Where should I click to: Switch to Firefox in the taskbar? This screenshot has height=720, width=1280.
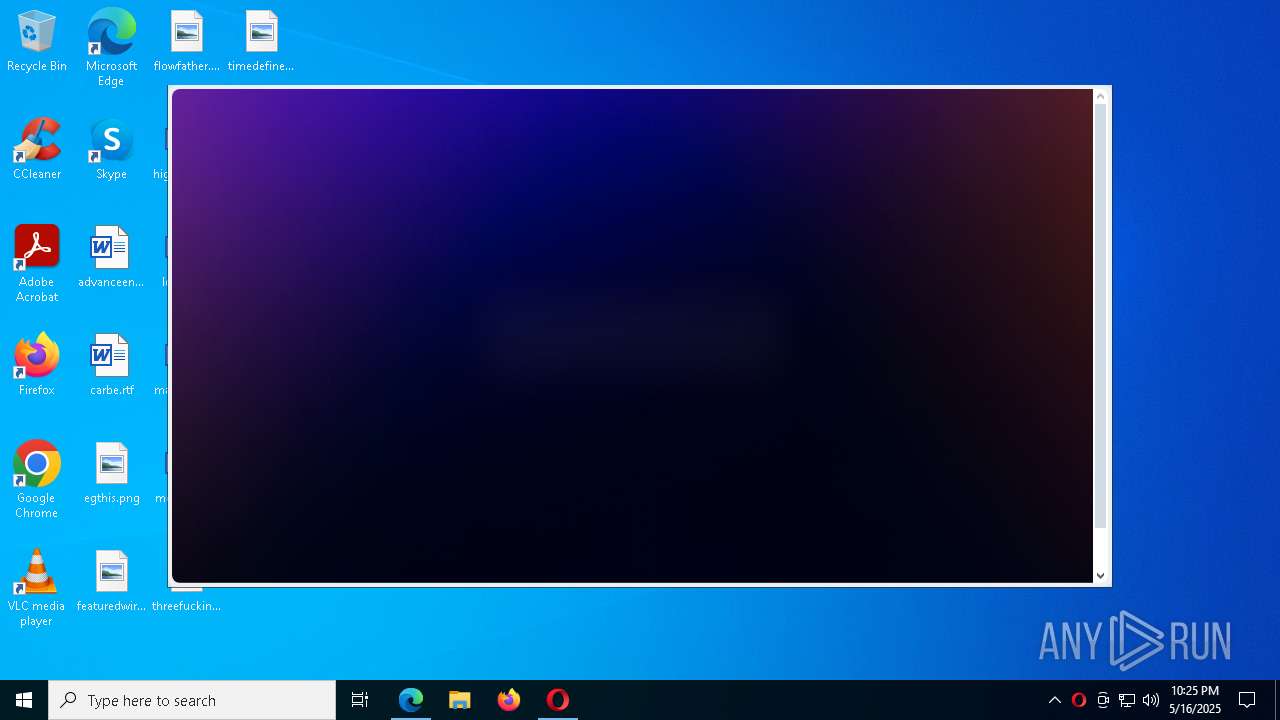pyautogui.click(x=509, y=700)
